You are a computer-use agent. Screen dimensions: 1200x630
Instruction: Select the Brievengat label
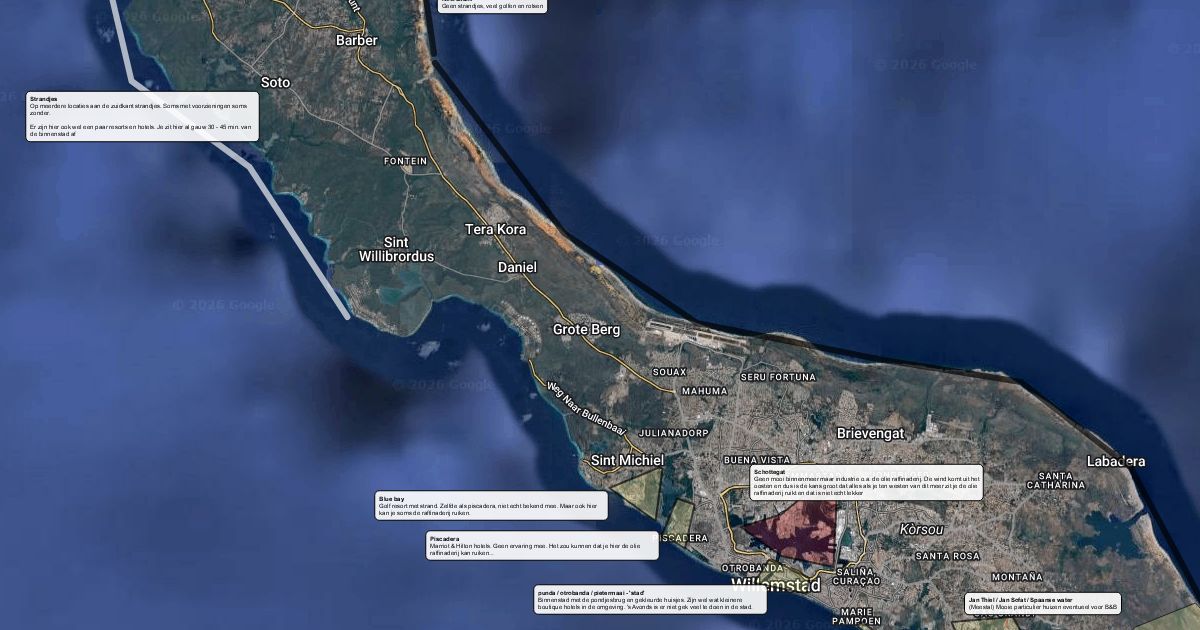[x=870, y=433]
